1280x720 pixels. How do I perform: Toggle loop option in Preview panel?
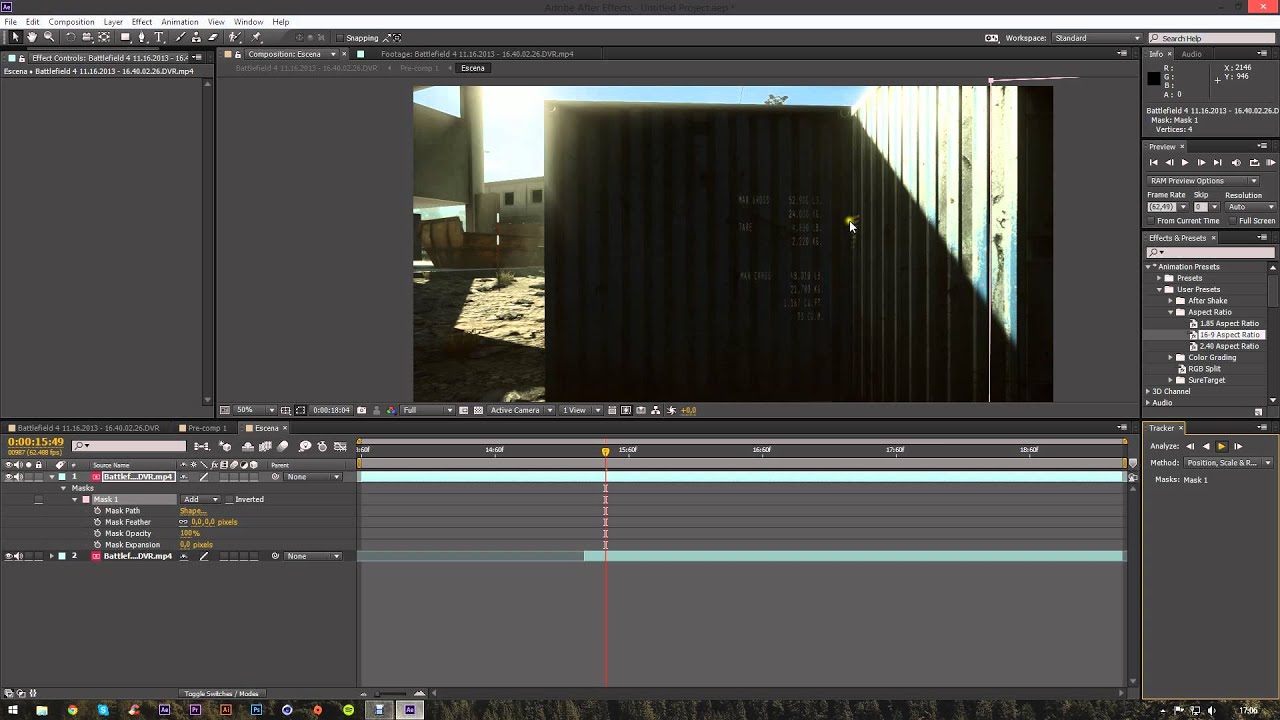pos(1254,162)
